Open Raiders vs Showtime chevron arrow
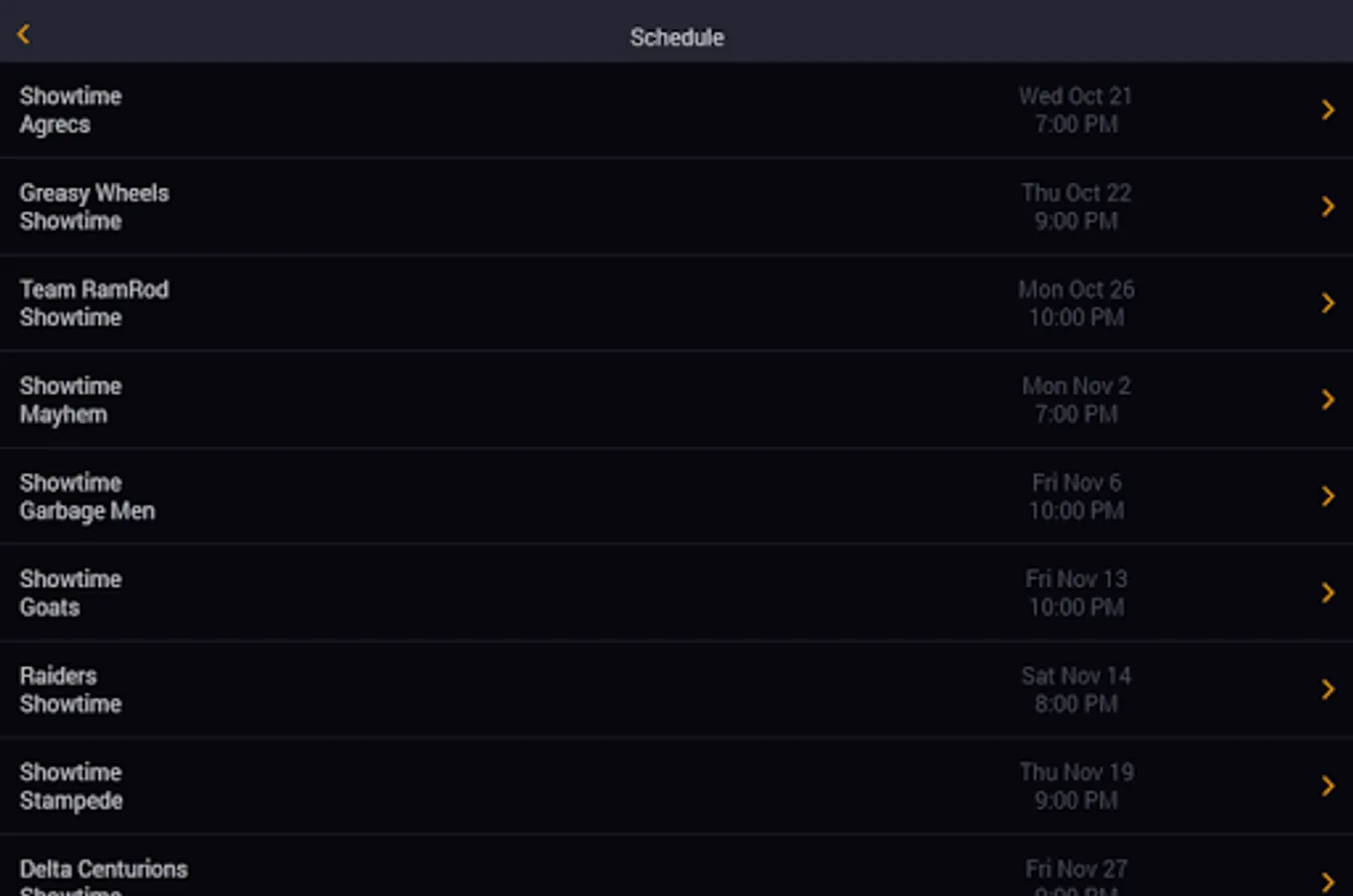The image size is (1353, 896). pyautogui.click(x=1327, y=689)
